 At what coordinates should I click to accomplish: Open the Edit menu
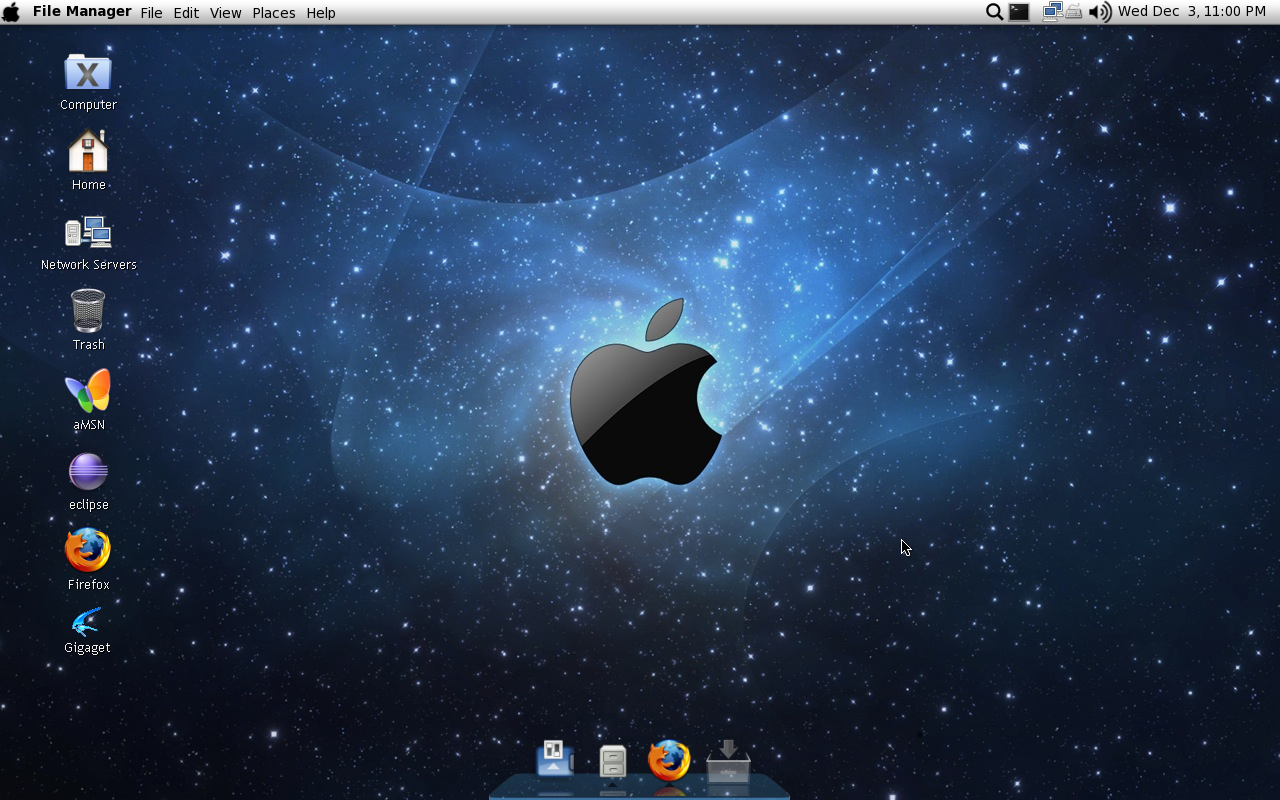pyautogui.click(x=186, y=13)
